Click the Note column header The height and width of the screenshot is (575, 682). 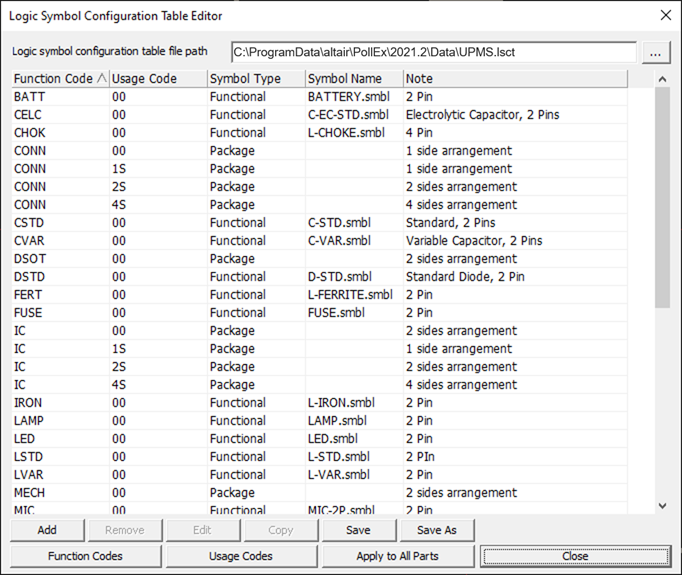pyautogui.click(x=514, y=79)
